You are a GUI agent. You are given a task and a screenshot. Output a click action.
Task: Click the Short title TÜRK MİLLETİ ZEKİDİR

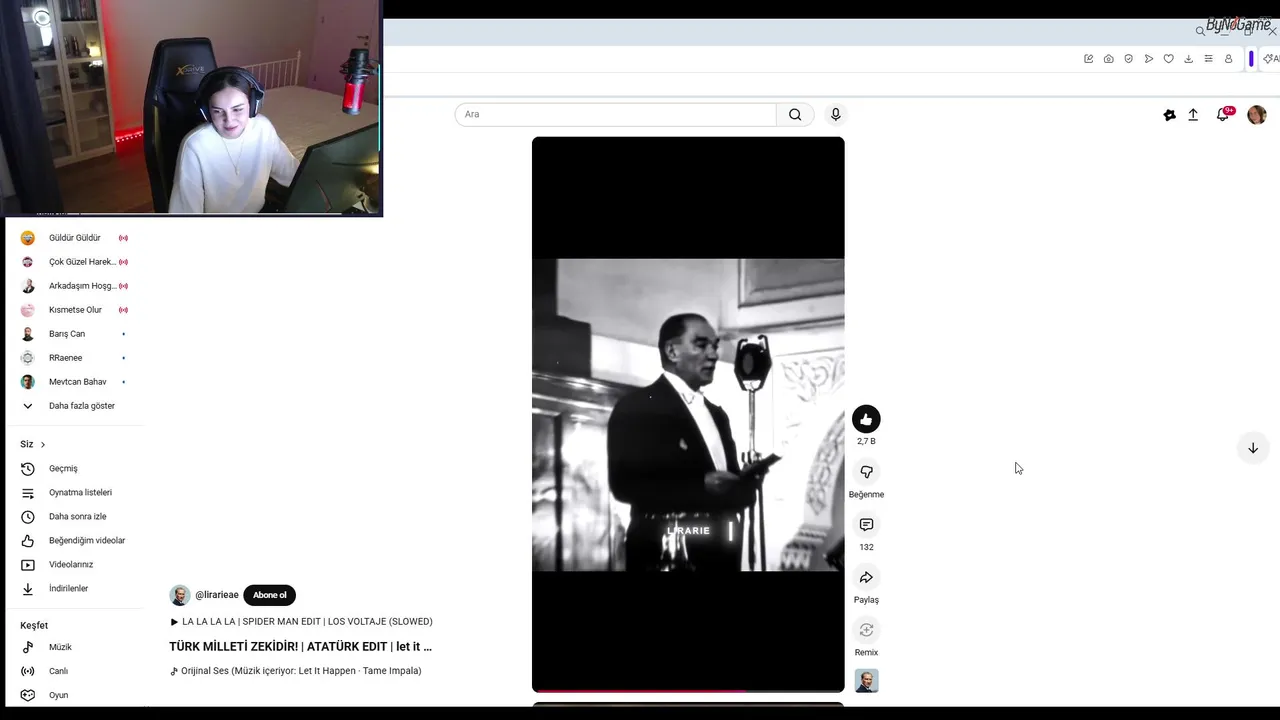pos(300,647)
